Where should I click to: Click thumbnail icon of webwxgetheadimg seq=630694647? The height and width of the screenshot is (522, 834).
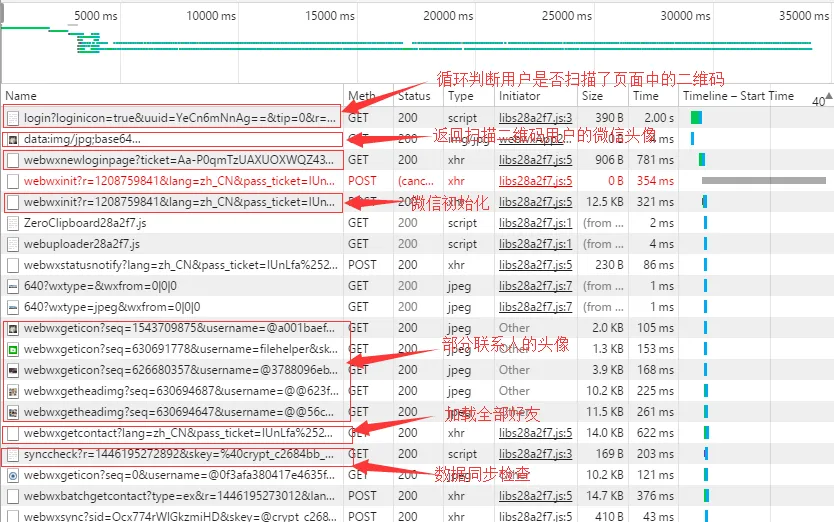(13, 412)
